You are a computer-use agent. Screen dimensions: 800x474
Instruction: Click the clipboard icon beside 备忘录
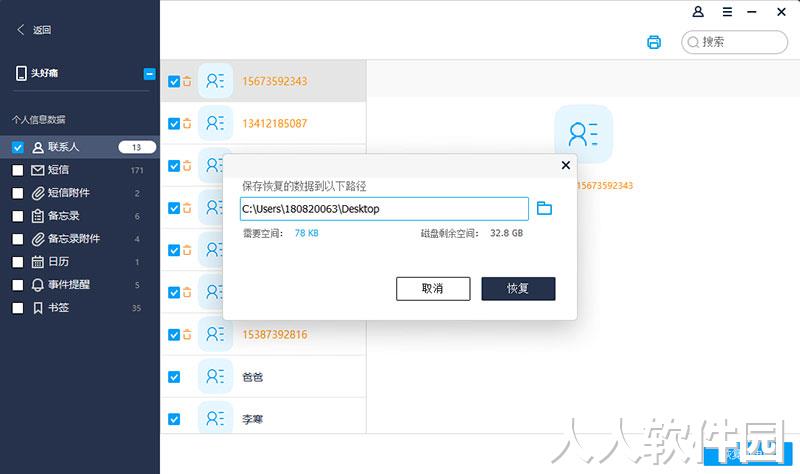(x=37, y=216)
